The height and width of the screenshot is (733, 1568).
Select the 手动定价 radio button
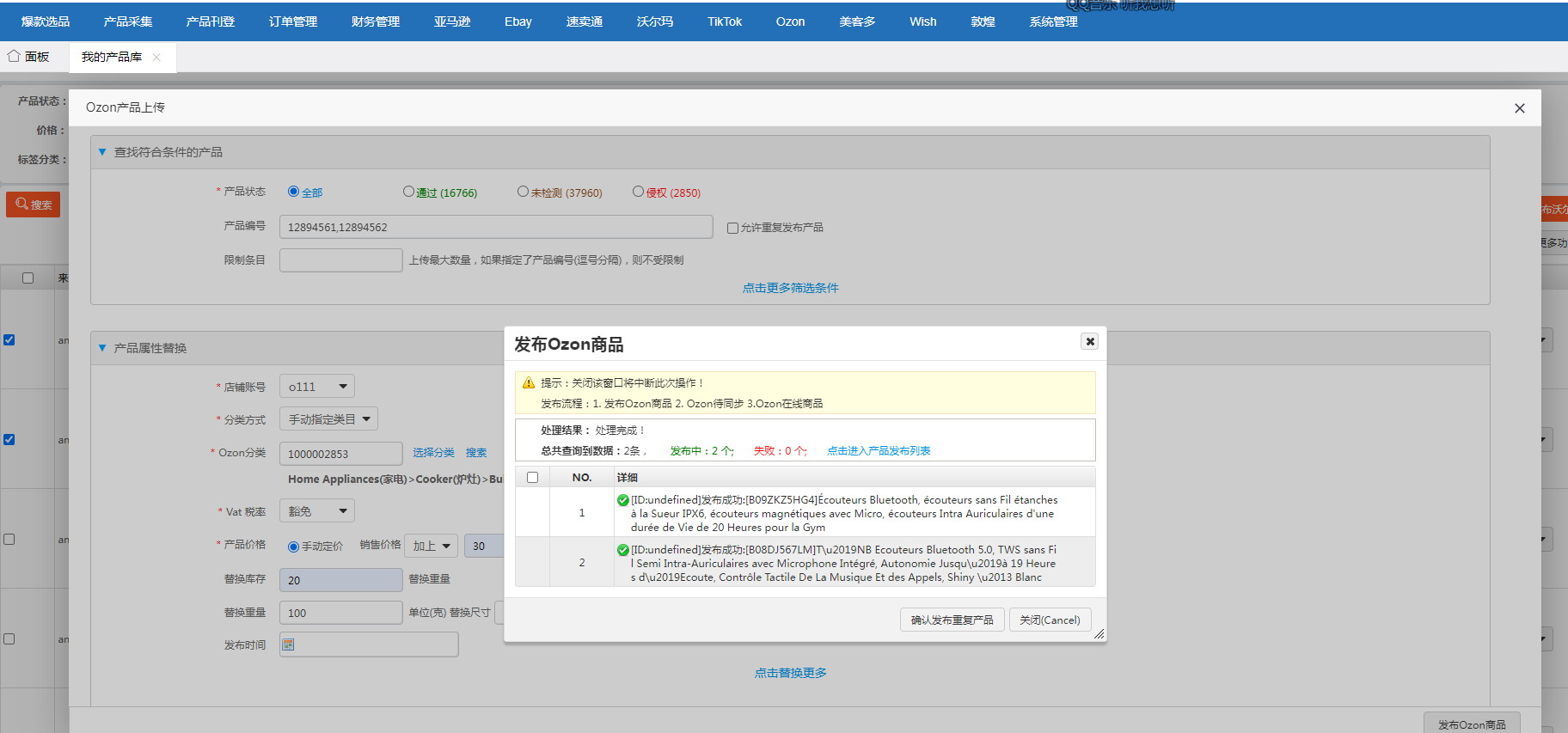click(293, 547)
